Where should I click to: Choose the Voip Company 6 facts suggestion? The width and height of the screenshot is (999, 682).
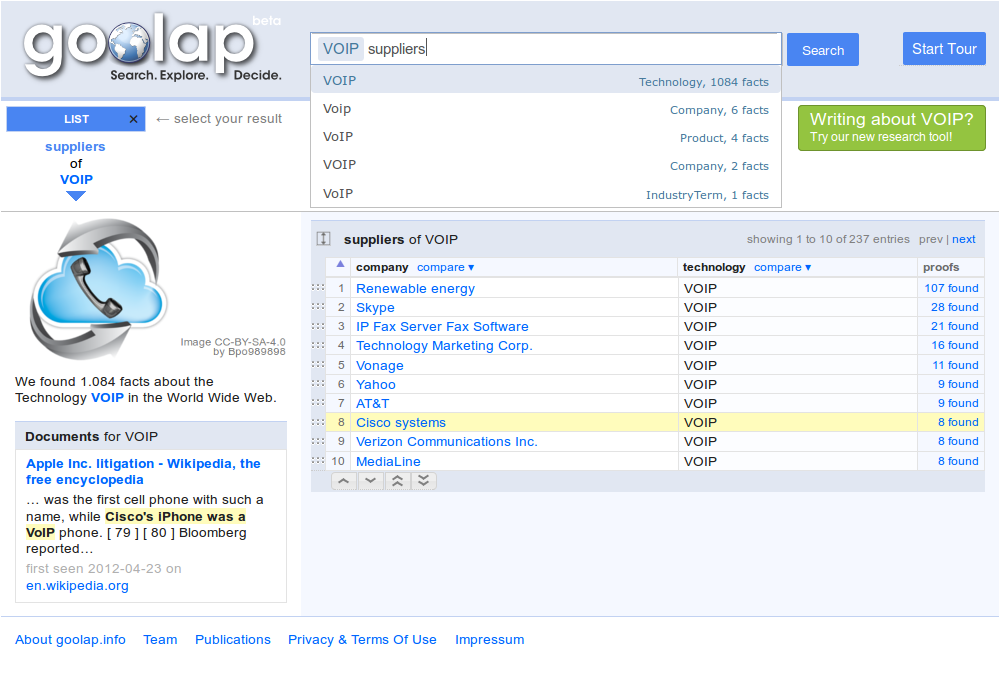coord(545,109)
